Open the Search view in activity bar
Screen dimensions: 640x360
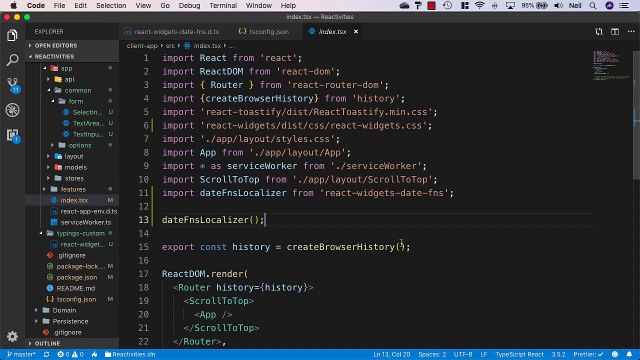(x=12, y=60)
